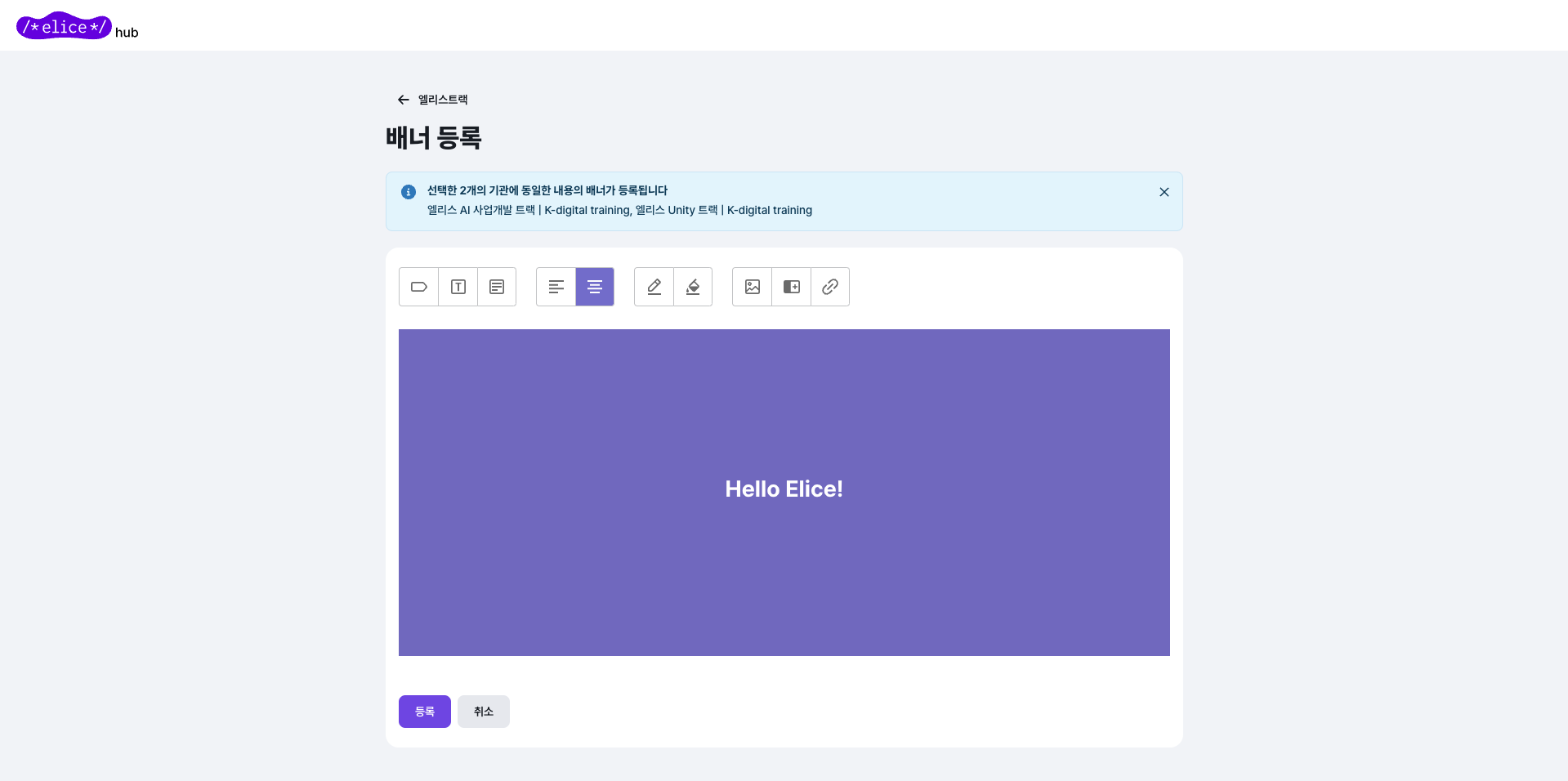Click the 'Hello Elice!' banner text
Viewport: 1568px width, 781px height.
(784, 489)
